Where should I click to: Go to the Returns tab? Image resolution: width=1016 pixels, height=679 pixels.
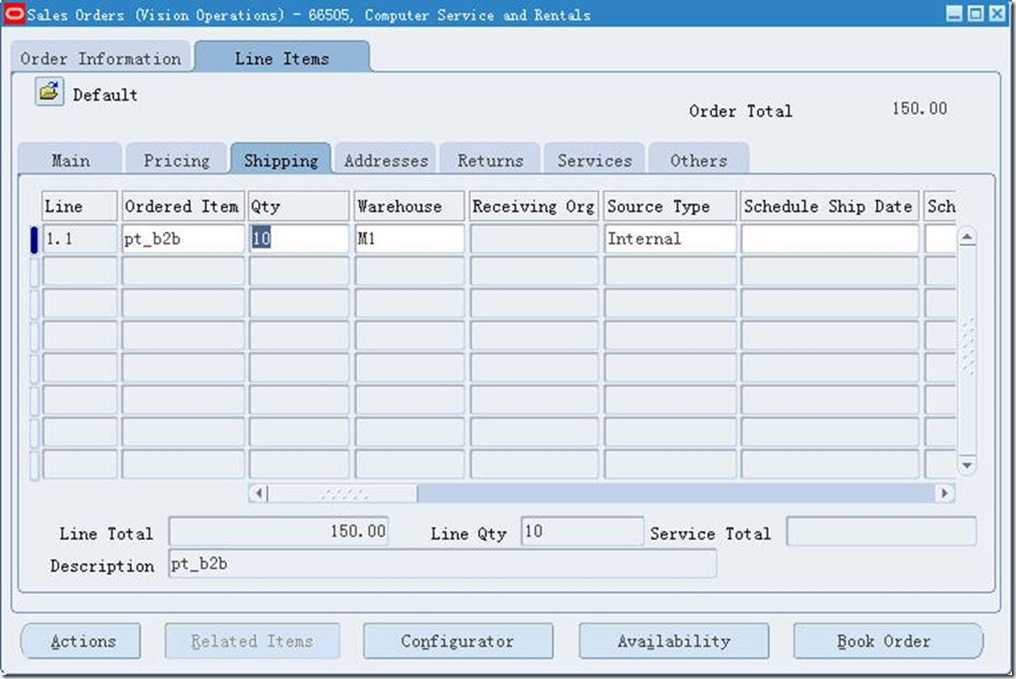[490, 160]
